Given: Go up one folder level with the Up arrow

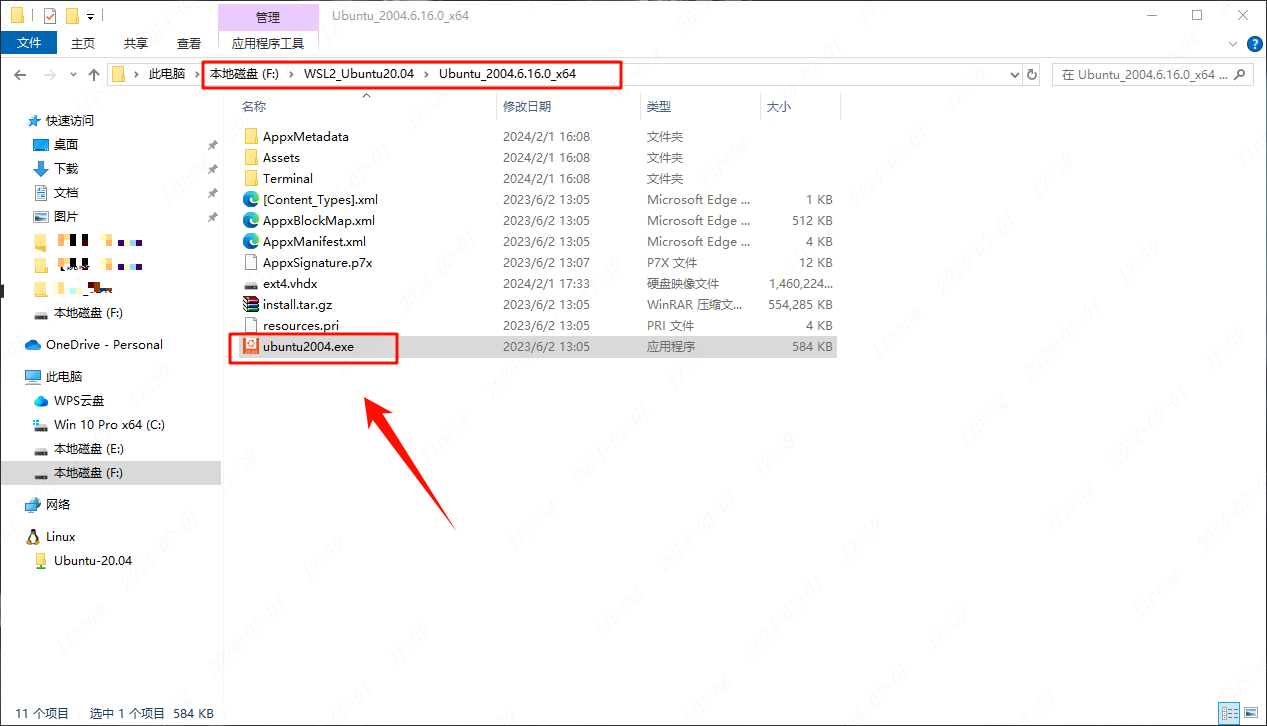Looking at the screenshot, I should 94,75.
